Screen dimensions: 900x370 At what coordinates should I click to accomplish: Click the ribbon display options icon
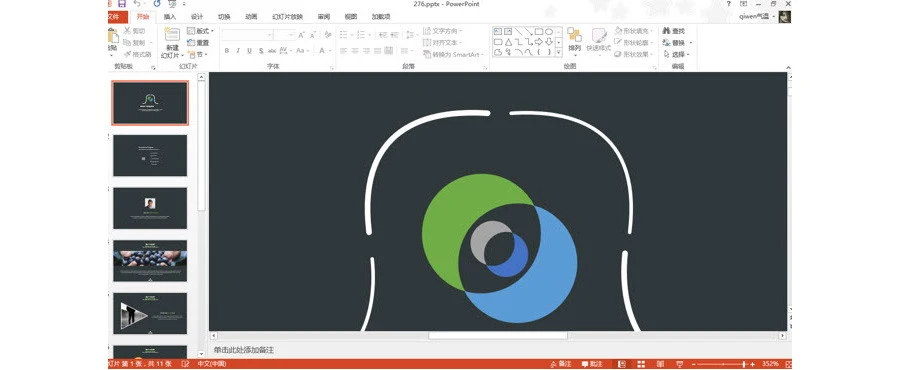[x=744, y=4]
